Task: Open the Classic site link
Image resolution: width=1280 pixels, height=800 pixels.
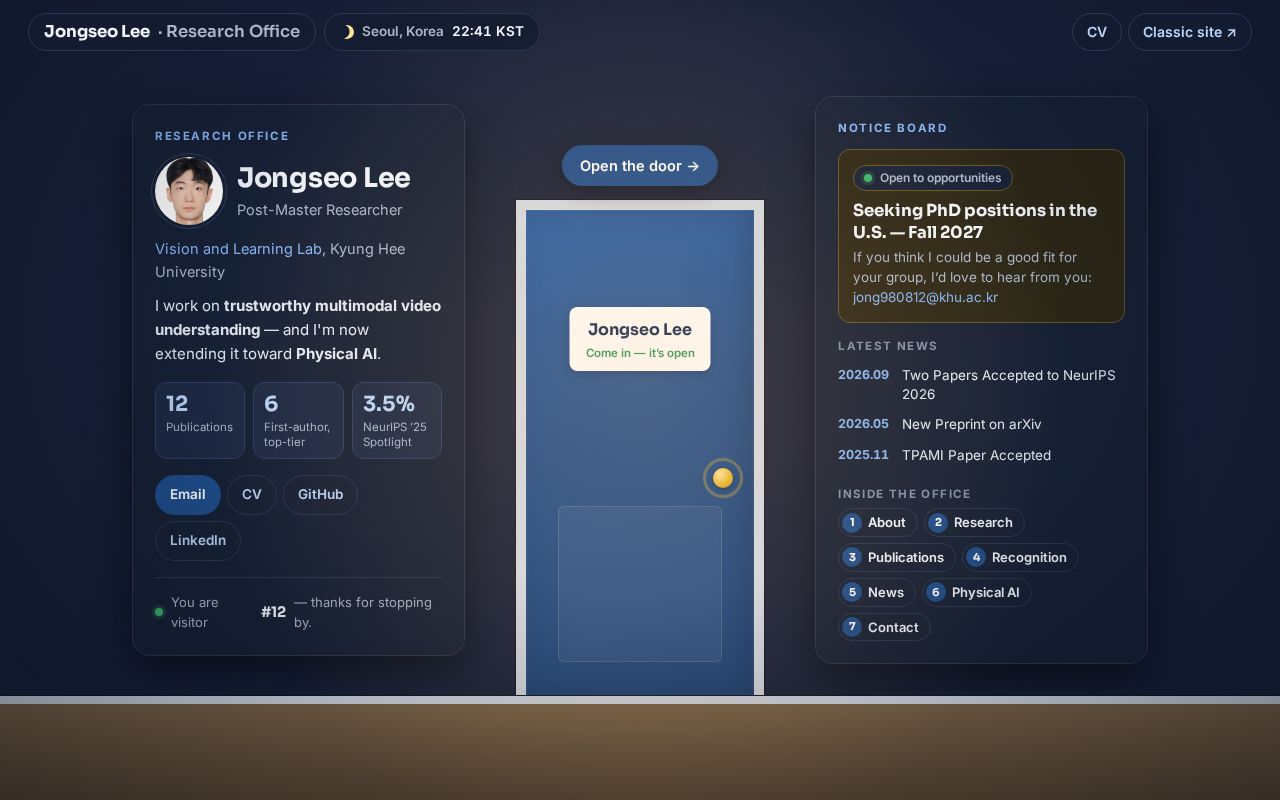Action: pyautogui.click(x=1190, y=32)
